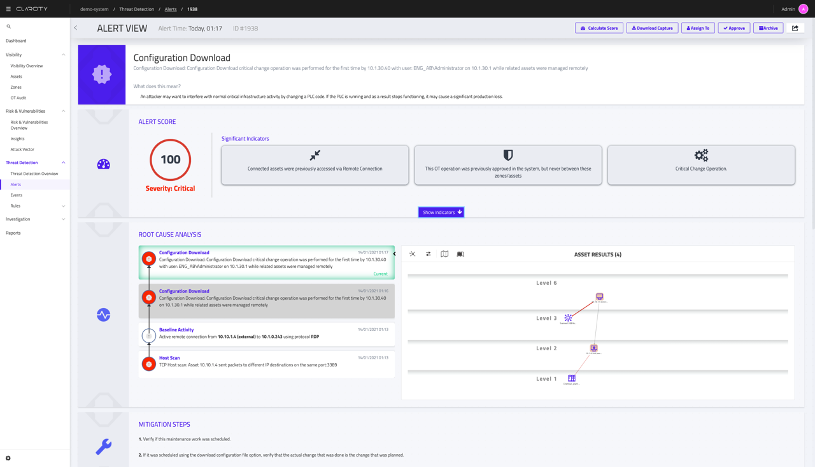Click the Critical Change Operation indicator card
Image resolution: width=816 pixels, height=468 pixels.
701,165
